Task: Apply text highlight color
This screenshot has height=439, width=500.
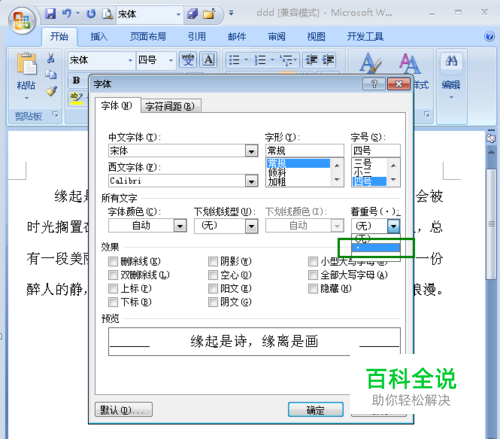Action: [77, 99]
